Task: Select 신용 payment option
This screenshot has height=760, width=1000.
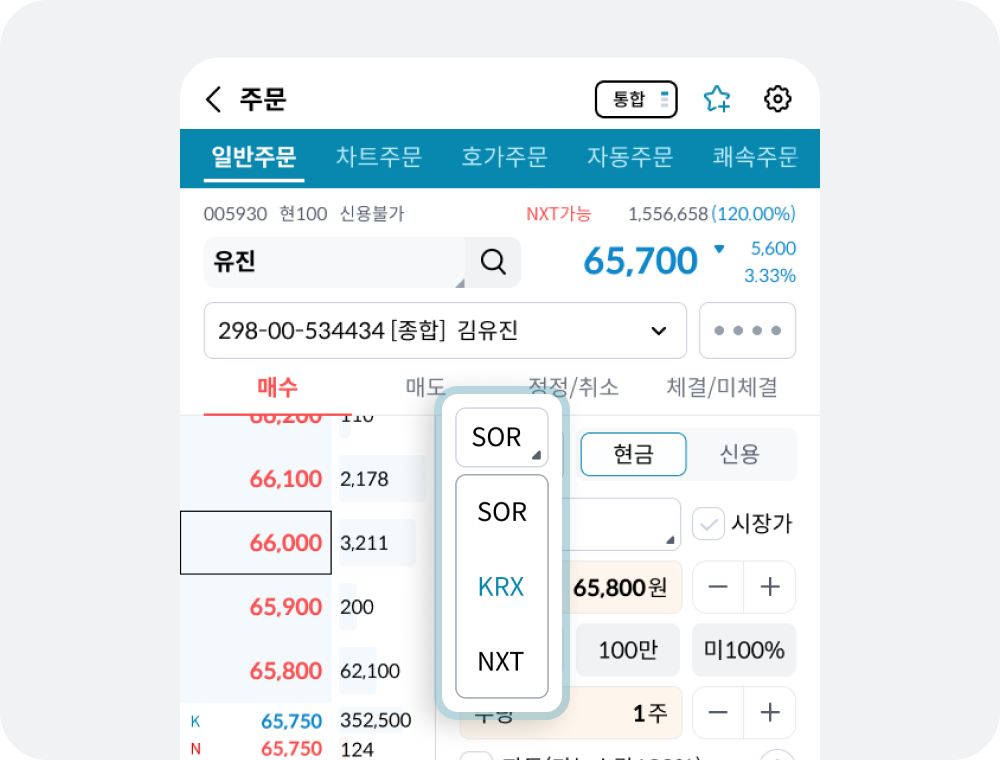Action: pos(740,454)
